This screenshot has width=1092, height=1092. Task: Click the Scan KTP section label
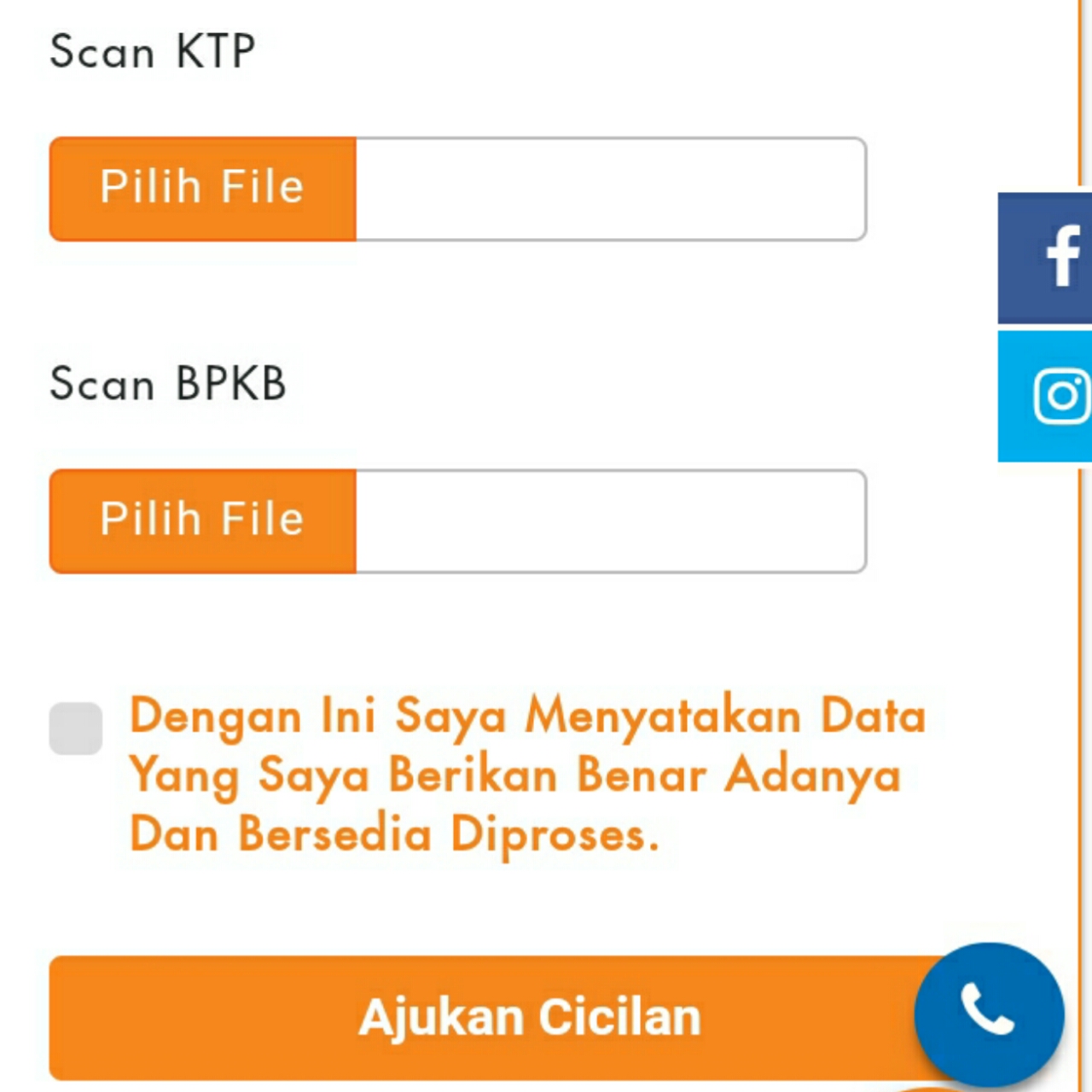coord(151,51)
